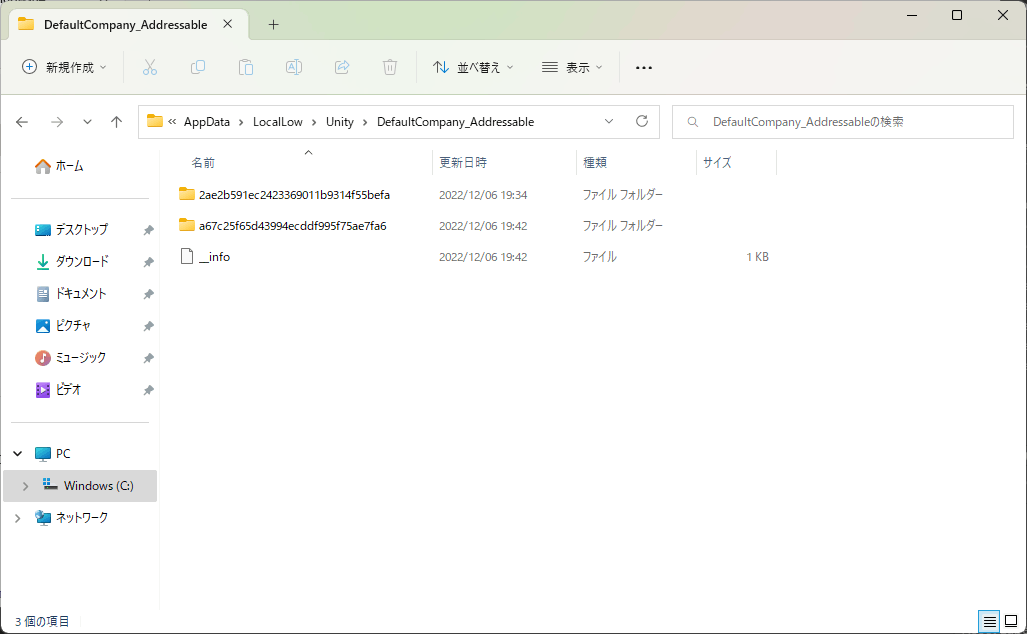This screenshot has height=634, width=1027.
Task: Click the 2022/12/06 19:34 date cell
Action: [483, 195]
